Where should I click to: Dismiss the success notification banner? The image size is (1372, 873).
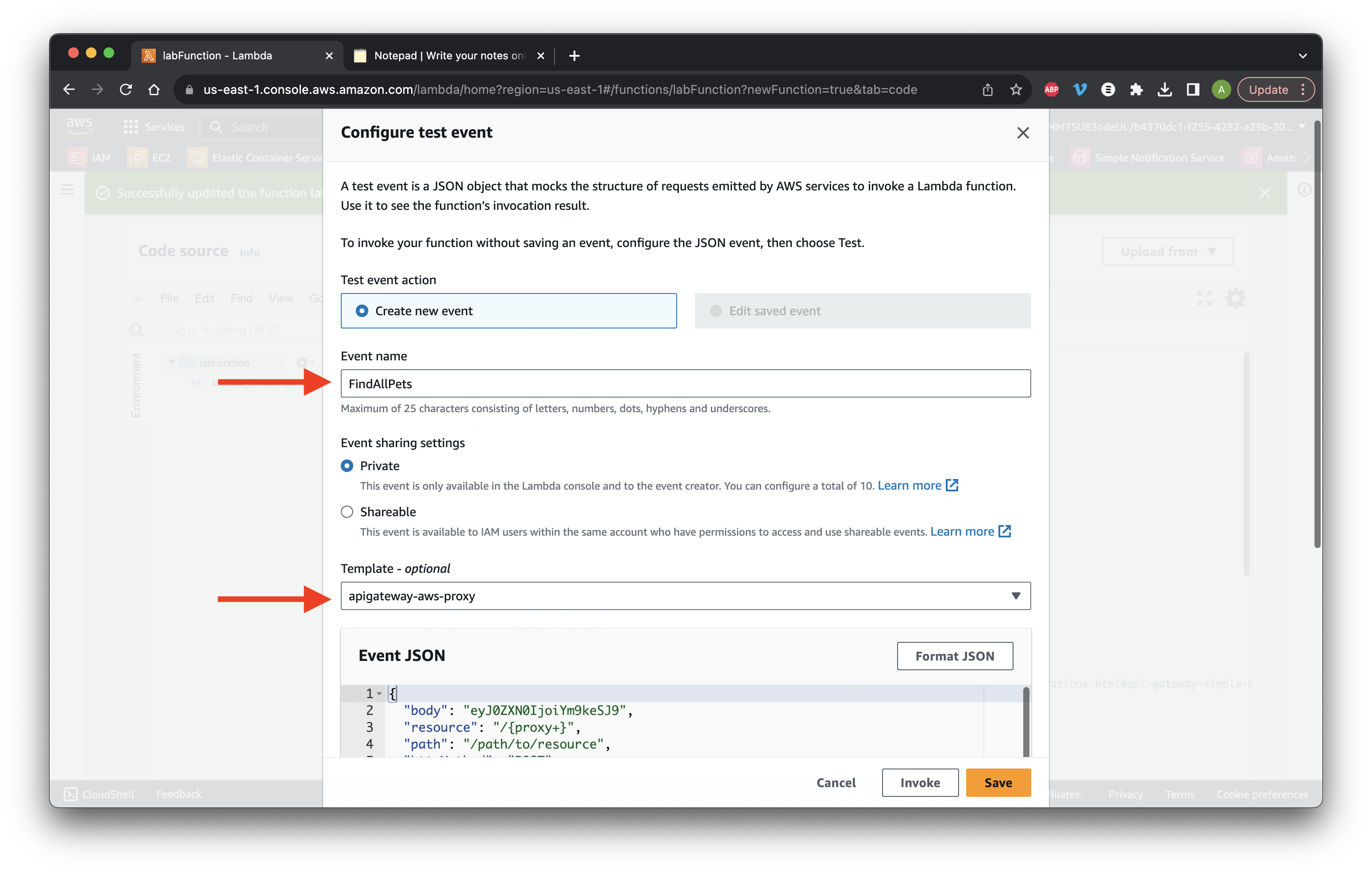1264,193
